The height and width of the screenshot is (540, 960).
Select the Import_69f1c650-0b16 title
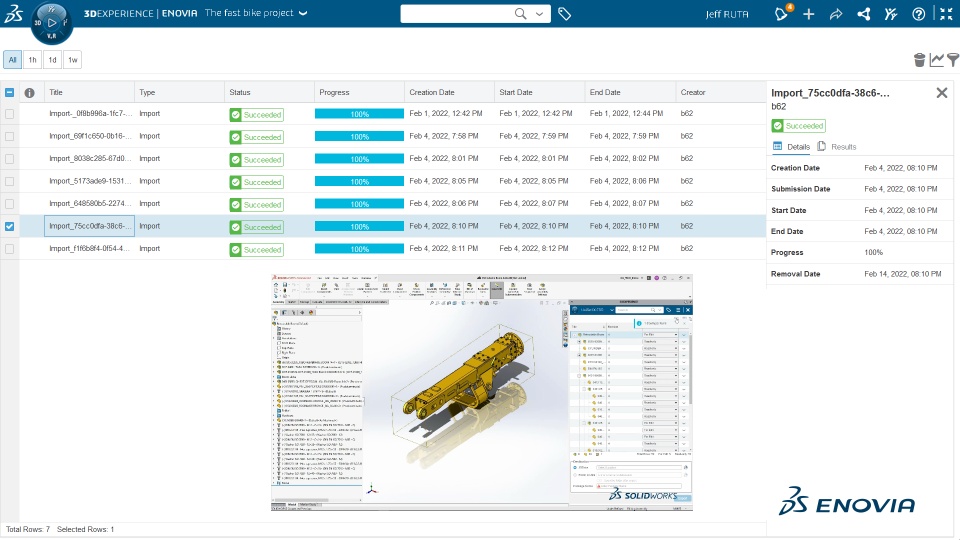[x=90, y=136]
